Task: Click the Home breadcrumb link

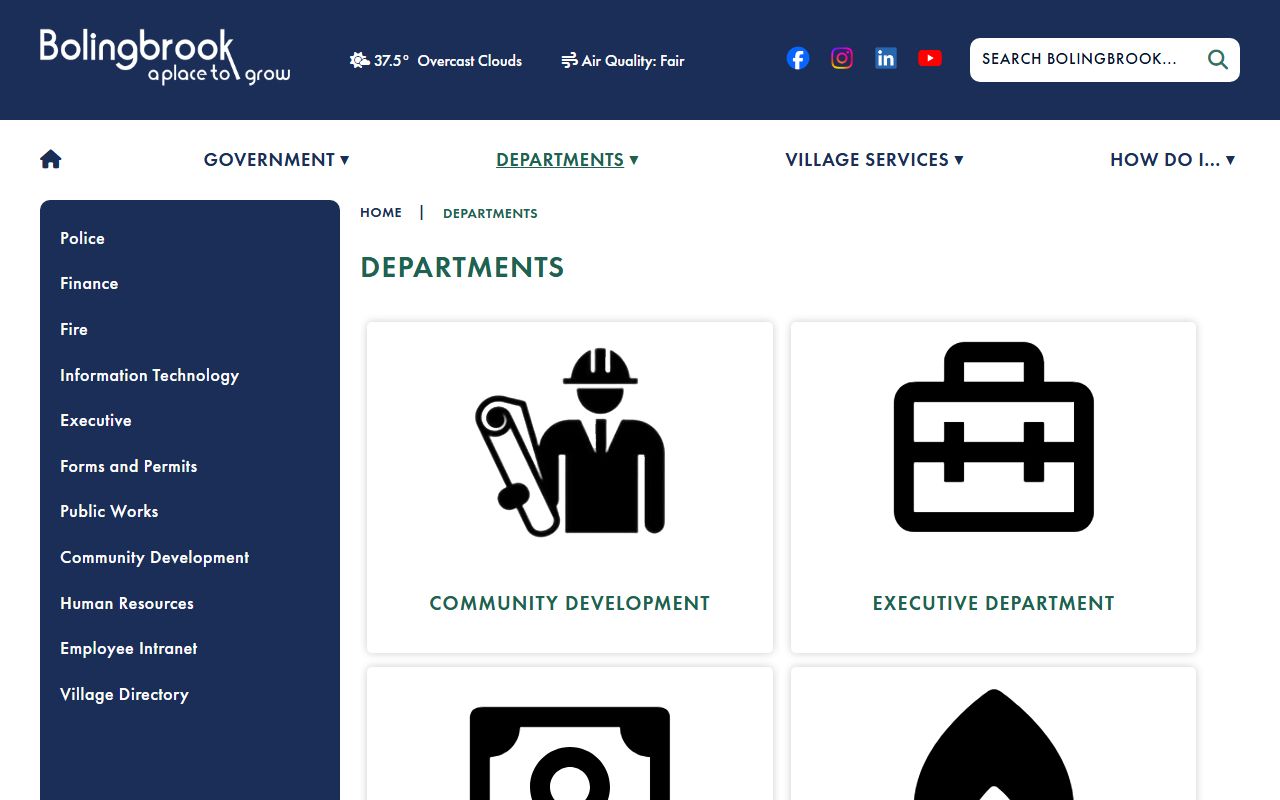Action: [381, 213]
